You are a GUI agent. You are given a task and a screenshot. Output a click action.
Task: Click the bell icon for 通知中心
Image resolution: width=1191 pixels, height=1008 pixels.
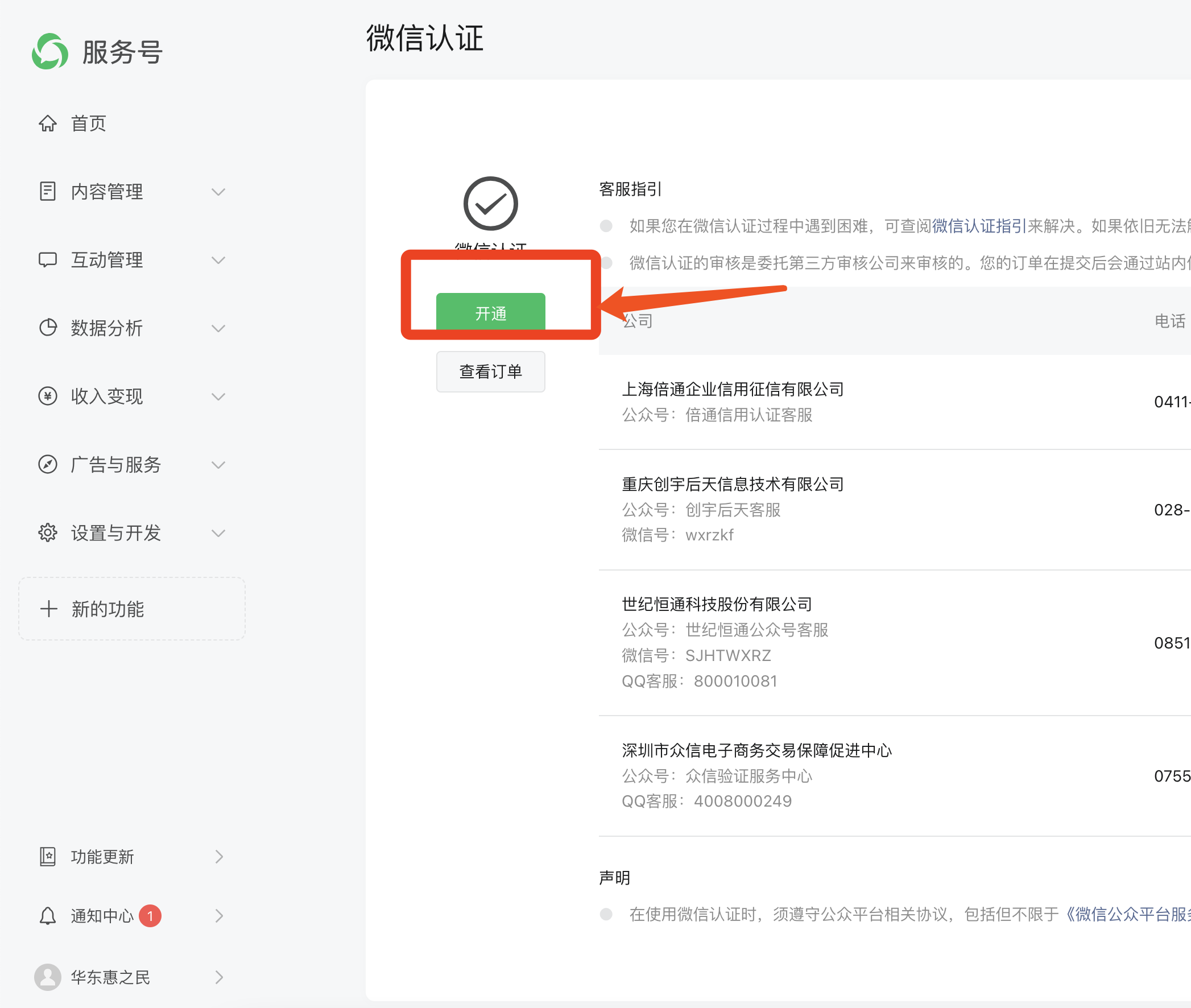point(48,916)
